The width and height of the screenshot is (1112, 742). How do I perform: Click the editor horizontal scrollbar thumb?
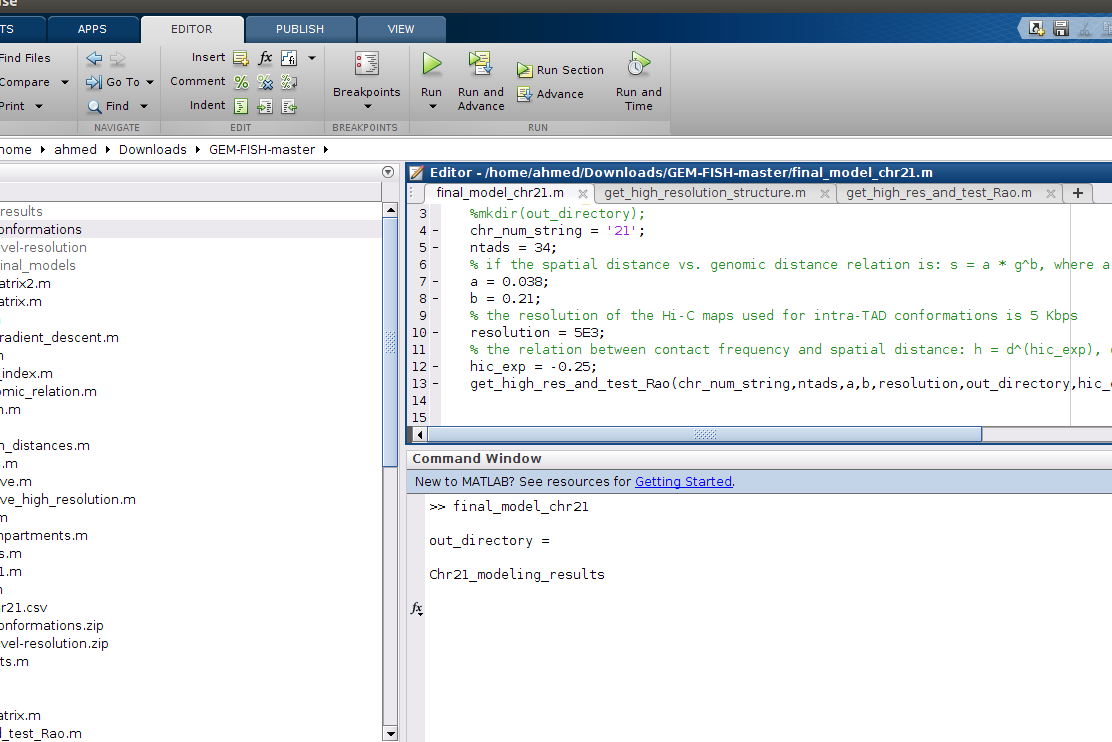coord(705,434)
